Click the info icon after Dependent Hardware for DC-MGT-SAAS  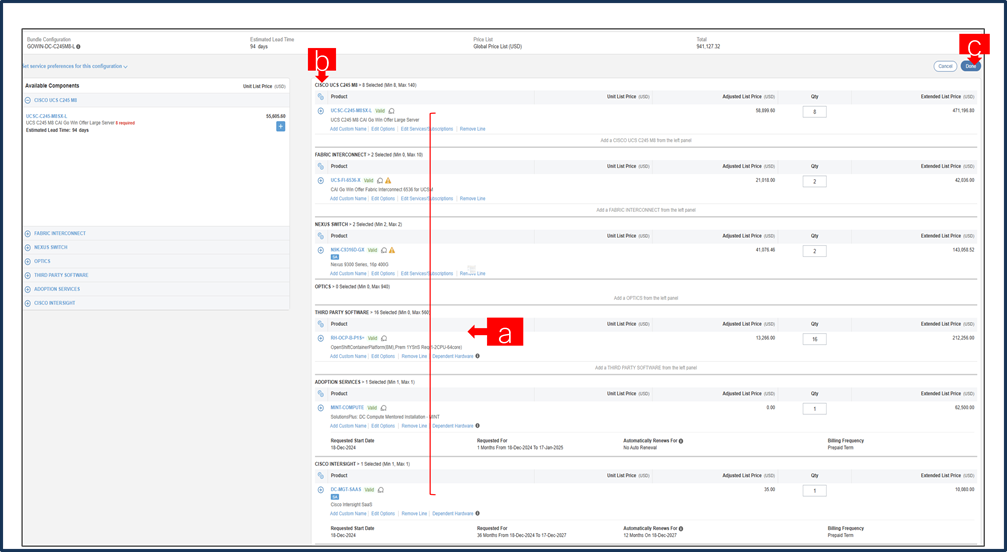(477, 513)
